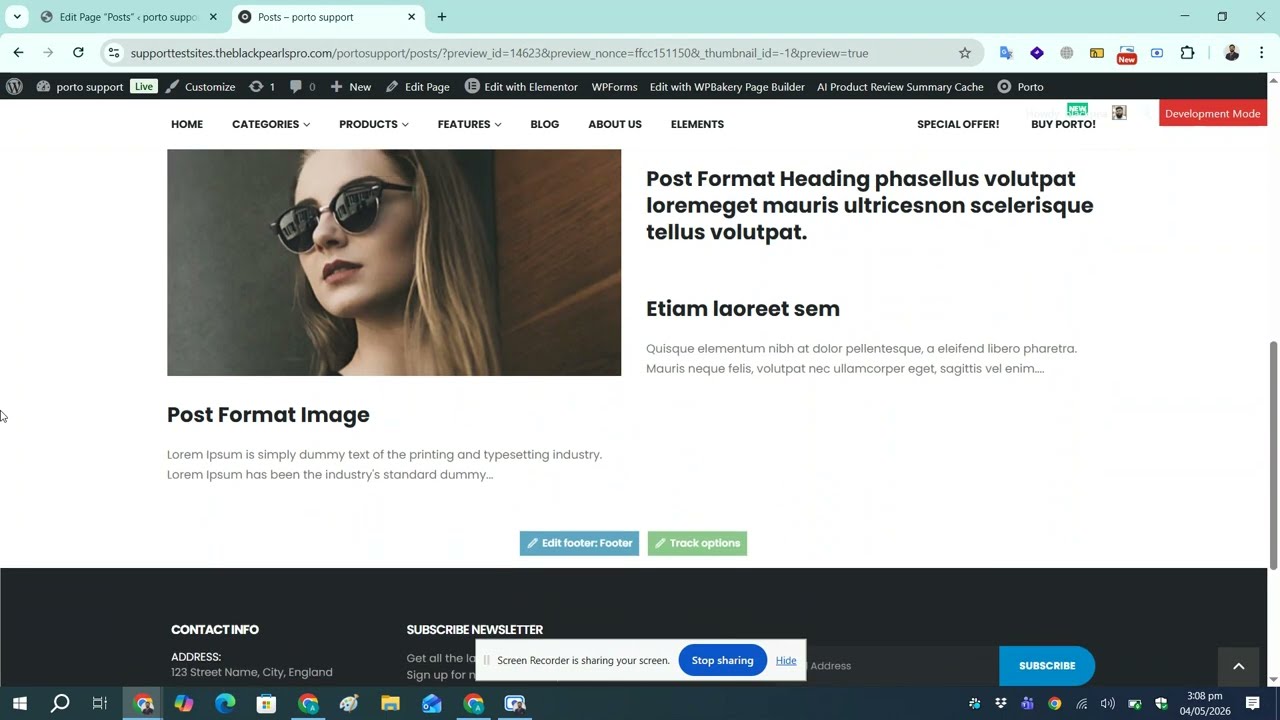The width and height of the screenshot is (1280, 720).
Task: Open the WPForms admin bar item
Action: pos(614,87)
